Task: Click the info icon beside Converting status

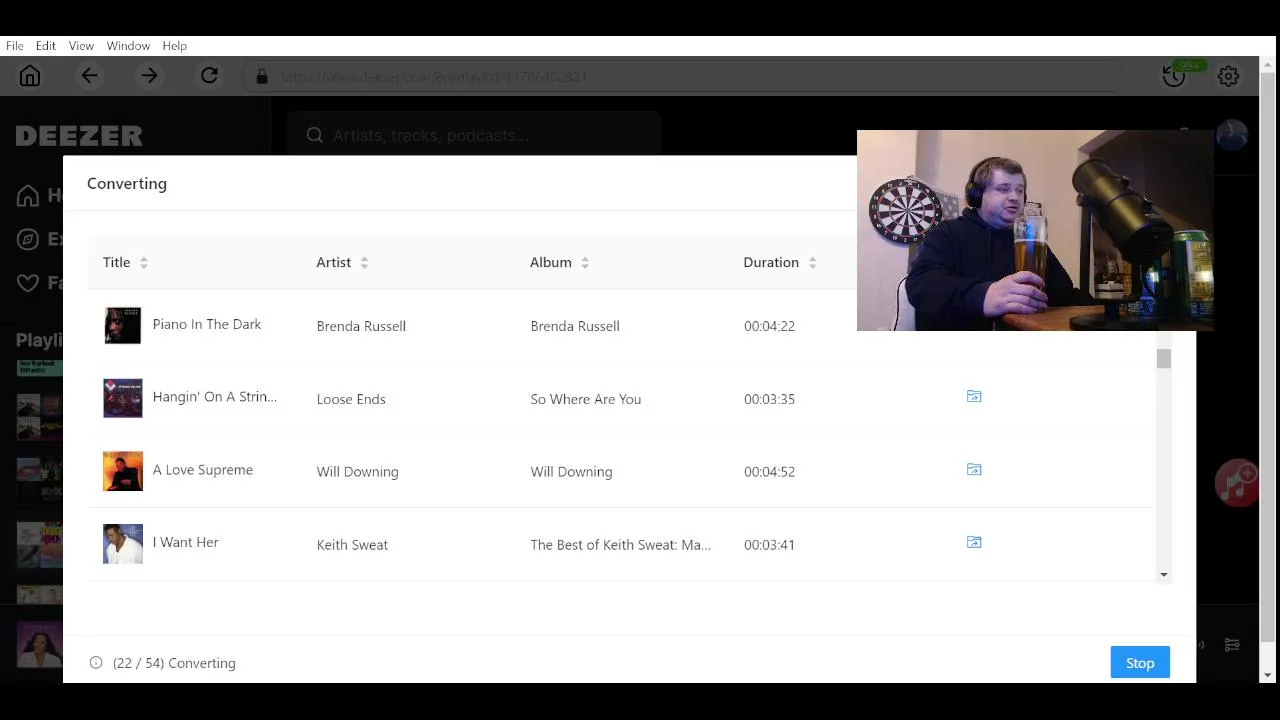Action: 96,663
